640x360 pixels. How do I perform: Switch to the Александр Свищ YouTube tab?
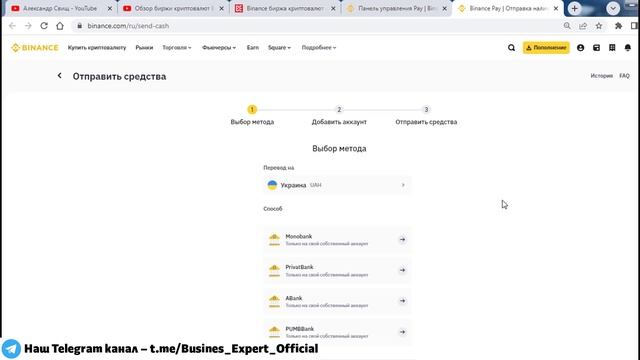click(x=60, y=8)
